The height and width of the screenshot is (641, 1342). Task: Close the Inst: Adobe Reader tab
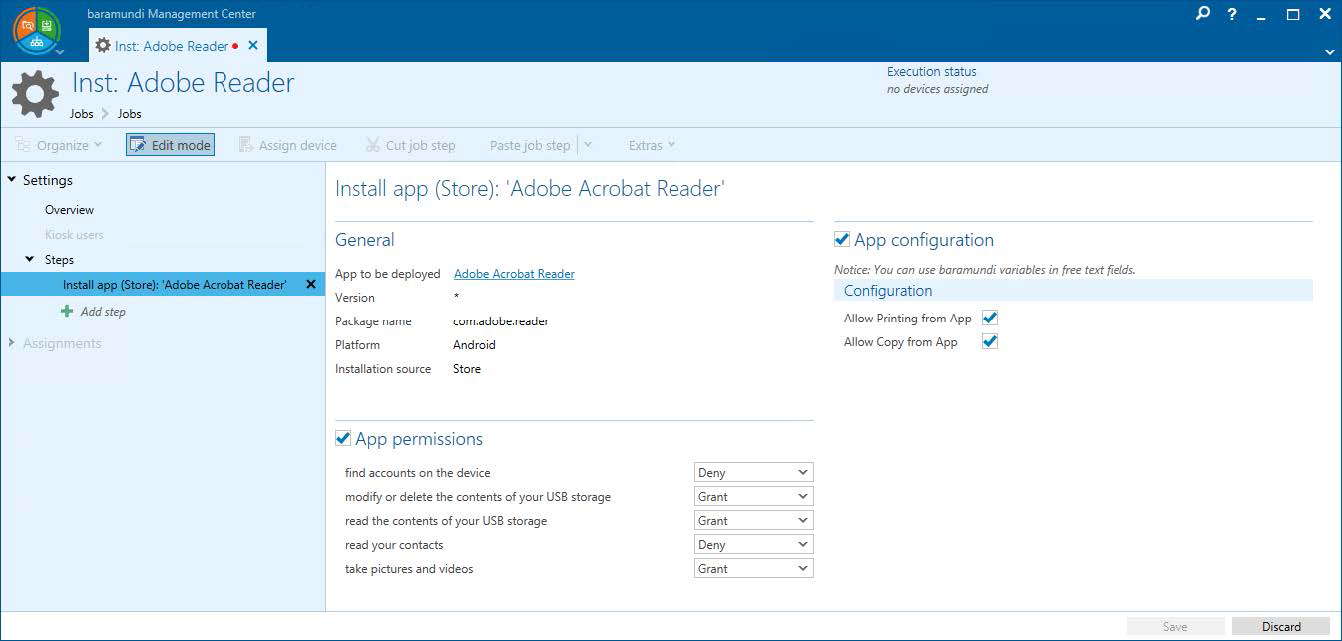pos(253,46)
